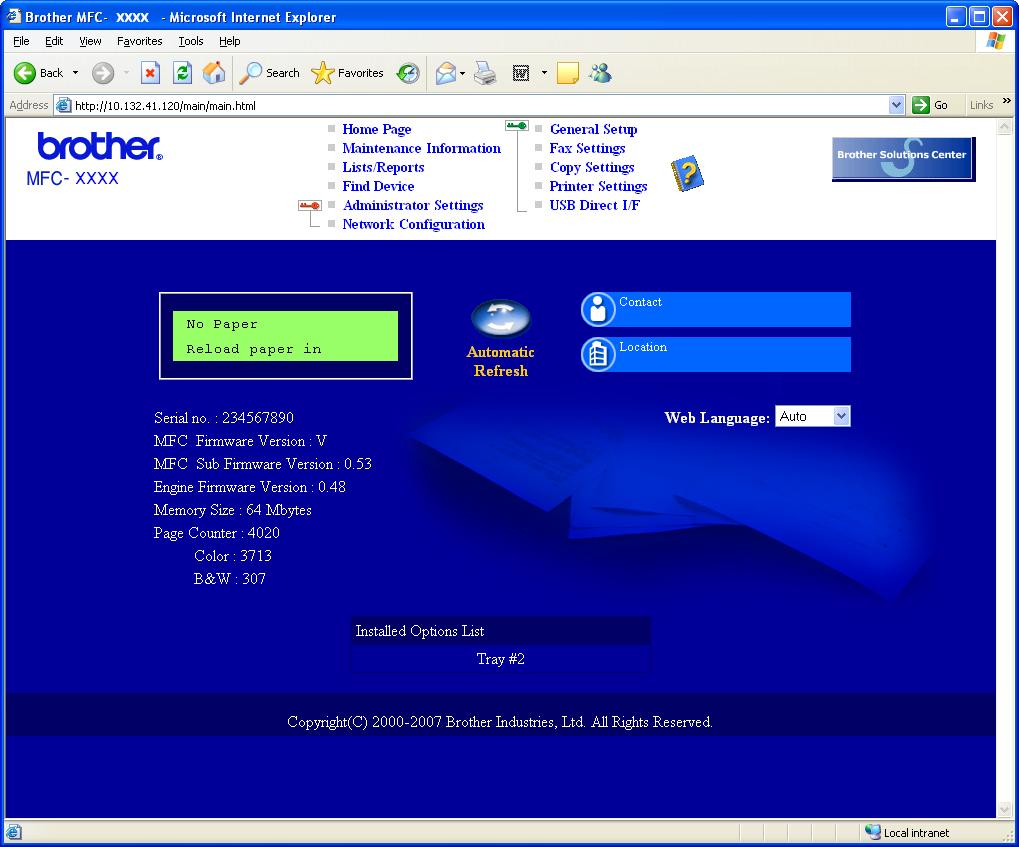Open the help question mark book icon

click(x=688, y=174)
